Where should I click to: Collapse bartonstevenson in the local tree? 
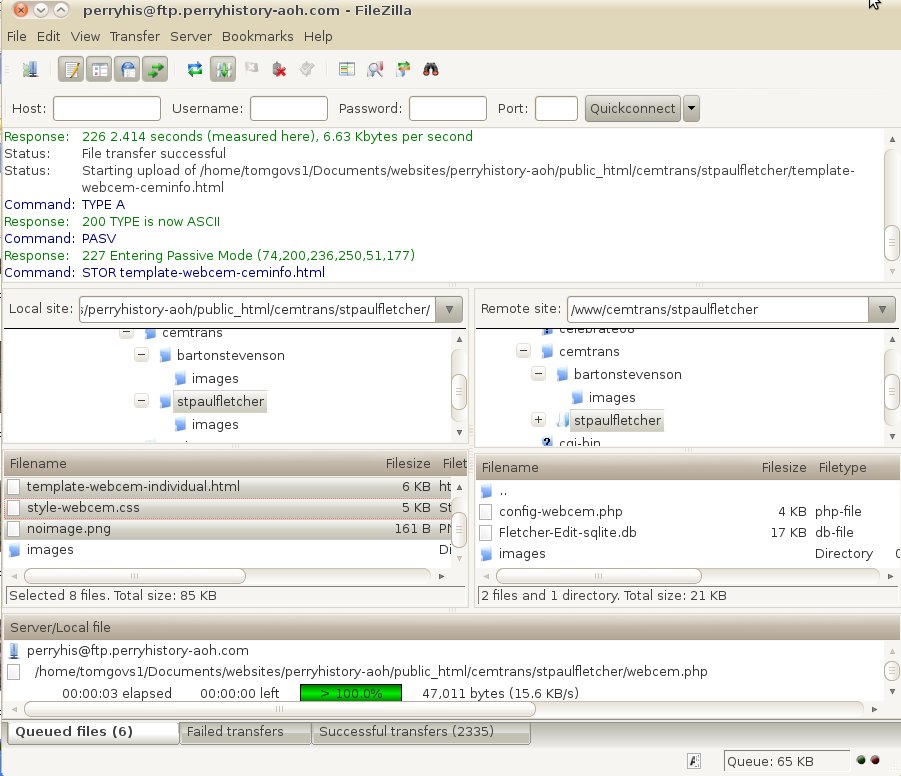[141, 355]
